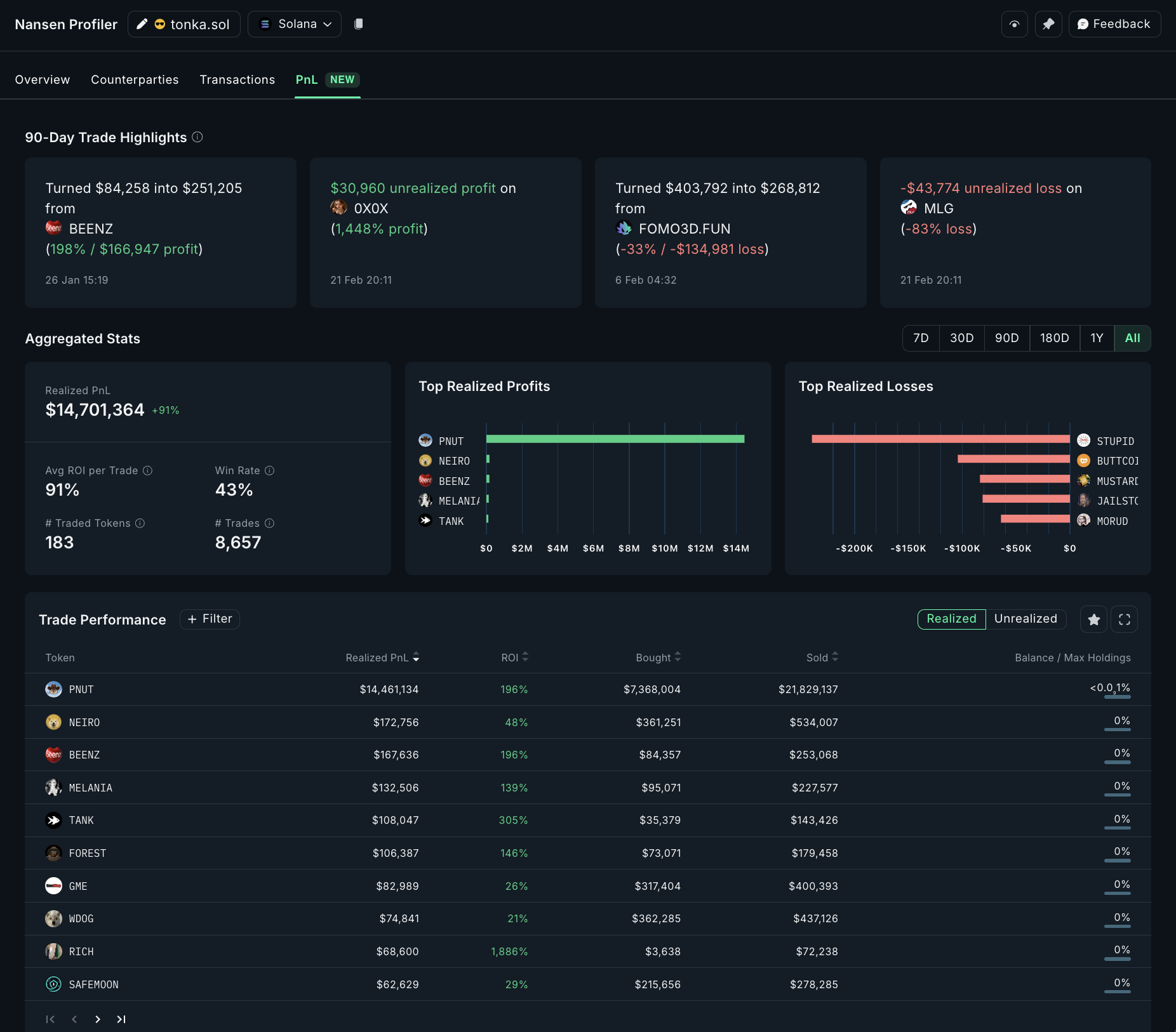Jump to the last page using double-arrow icon
This screenshot has height=1032, width=1176.
pos(121,1019)
